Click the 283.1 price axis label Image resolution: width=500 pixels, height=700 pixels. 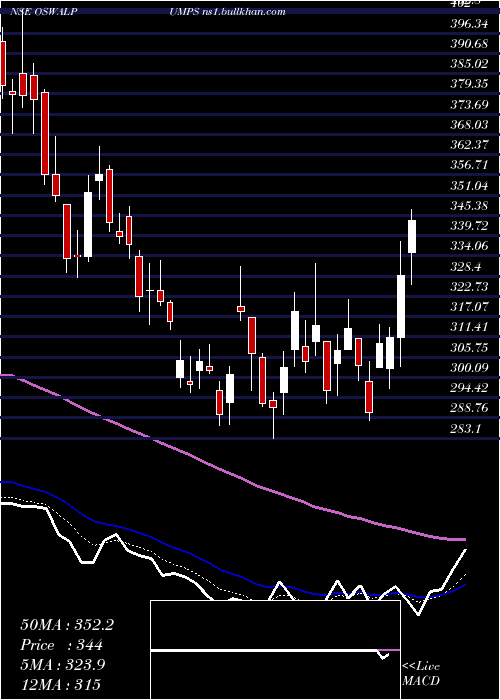(x=466, y=429)
